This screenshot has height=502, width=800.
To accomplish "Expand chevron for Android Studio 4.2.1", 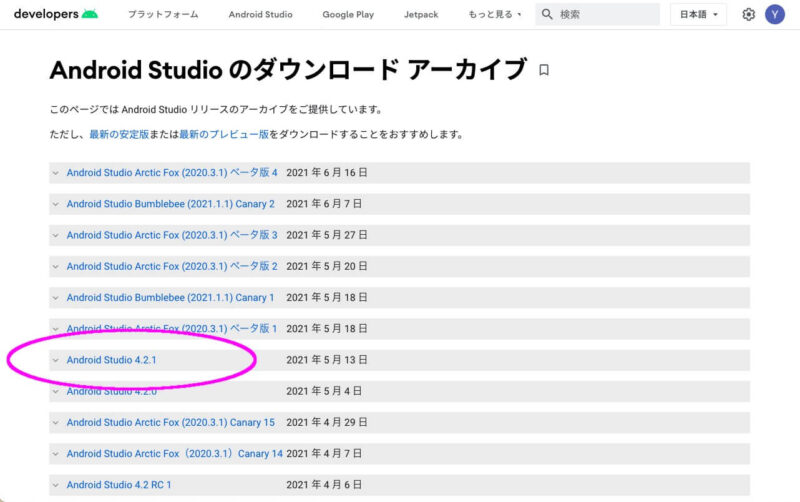I will click(56, 360).
